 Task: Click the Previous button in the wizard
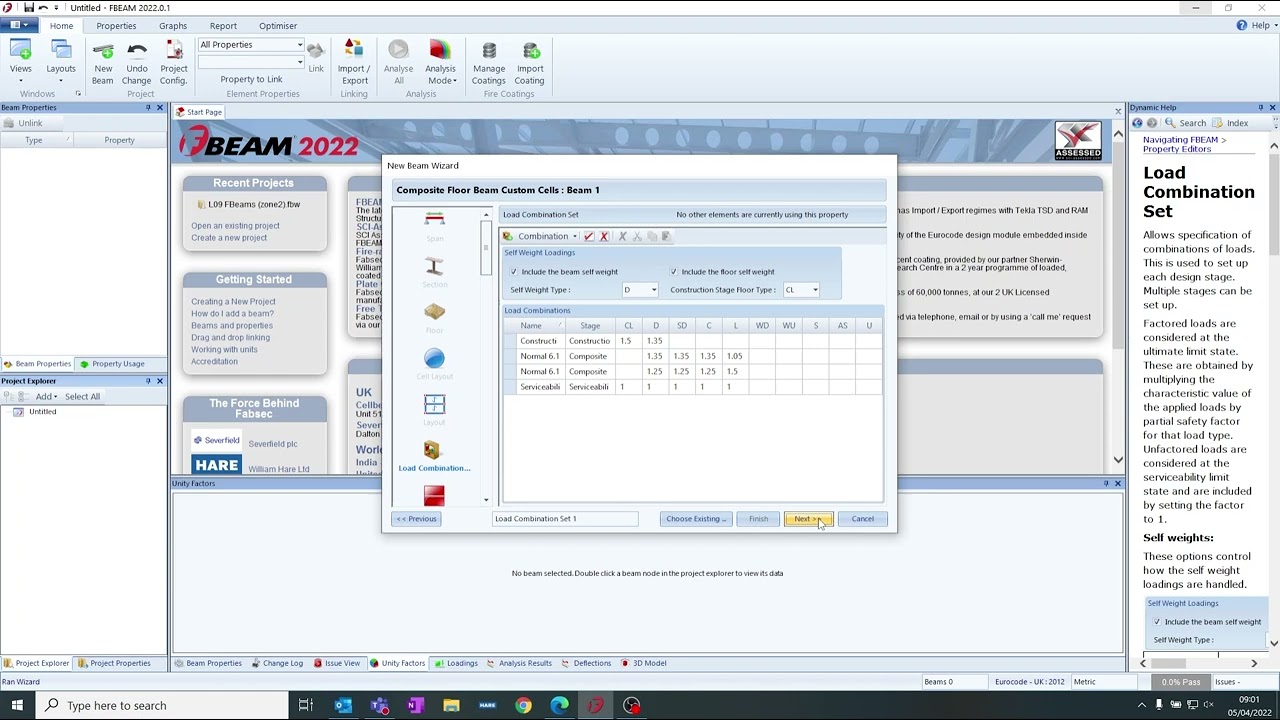point(416,519)
